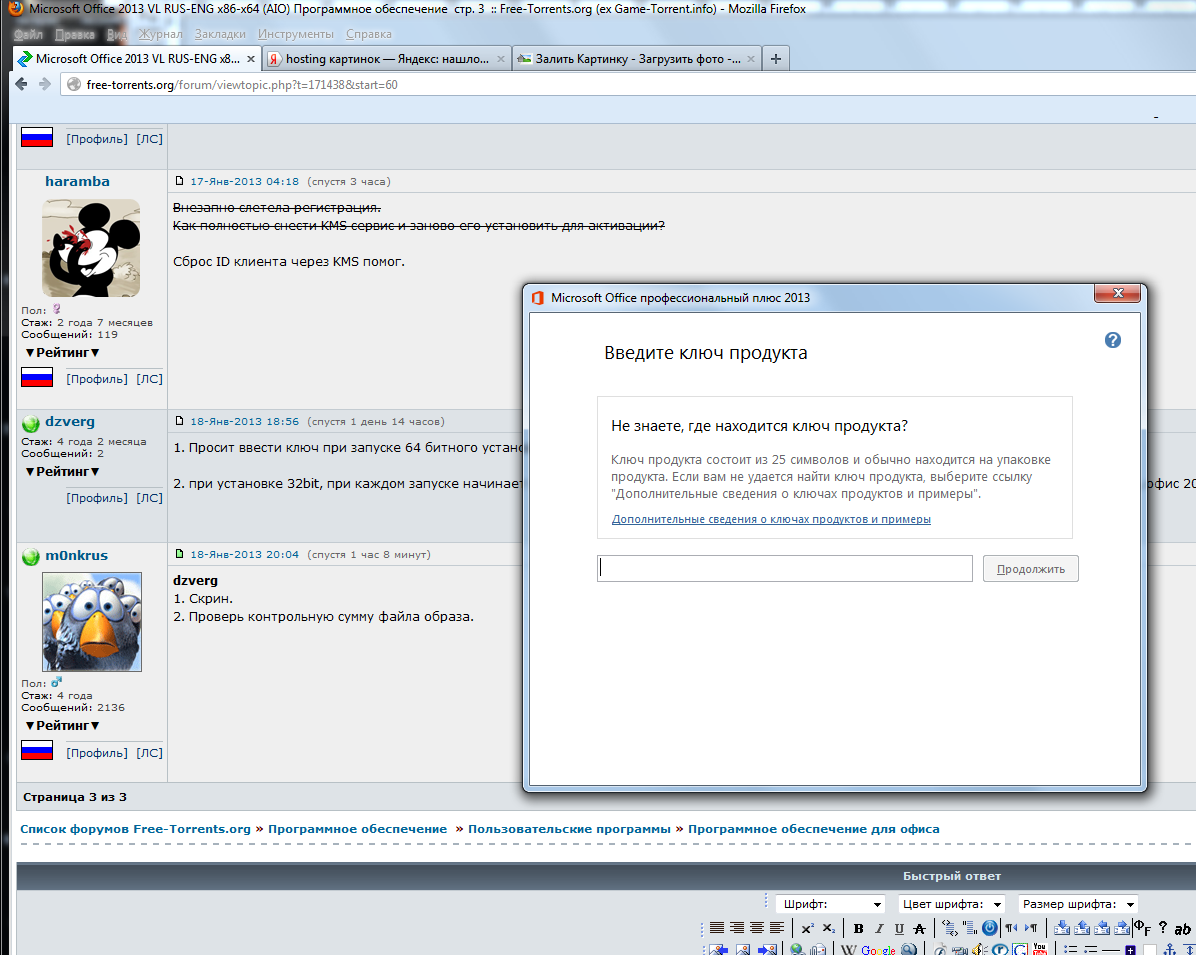Go forward with Firefox forward arrow

[45, 84]
